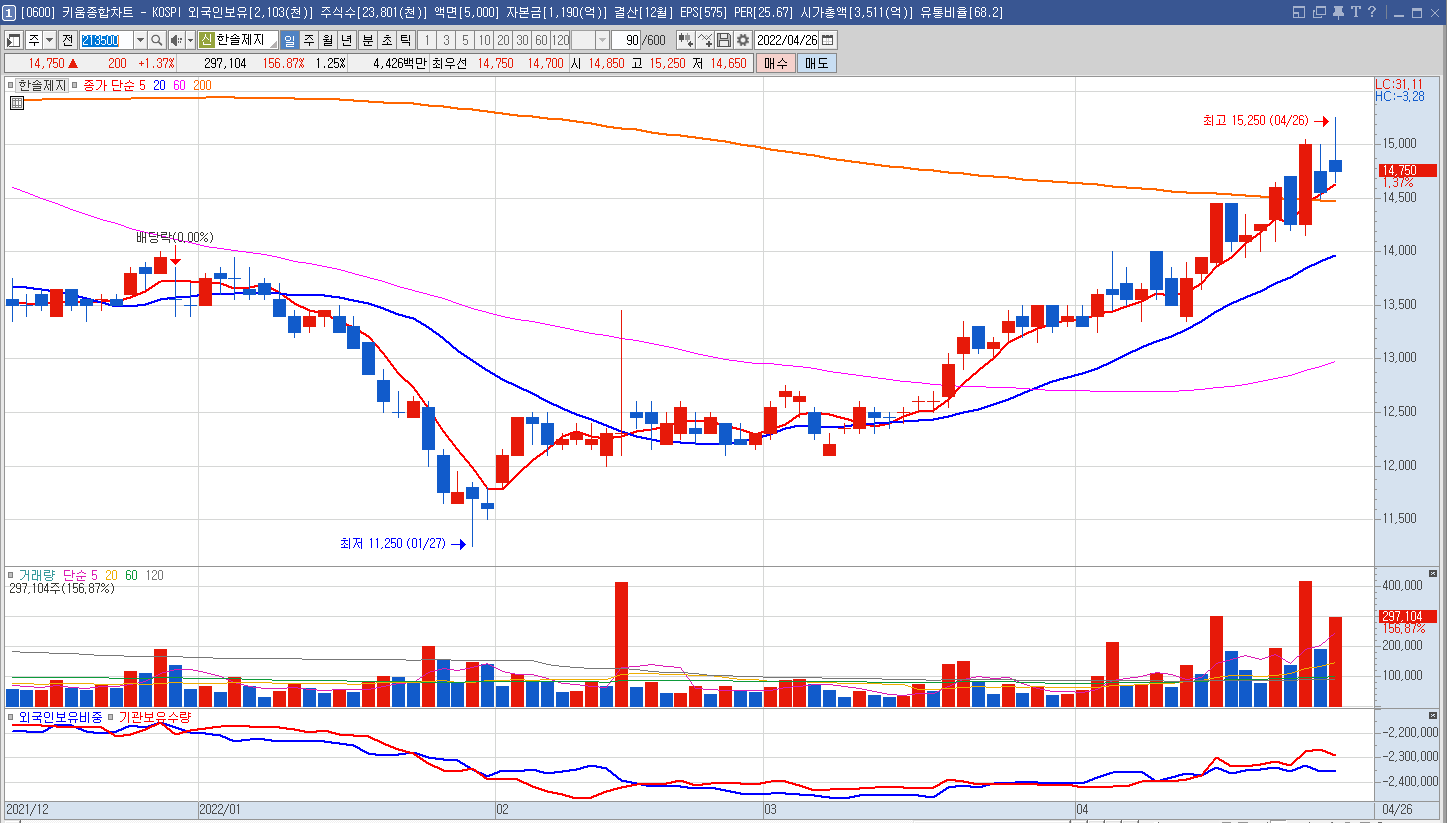1447x823 pixels.
Task: Select the 분 minute period button
Action: pyautogui.click(x=367, y=40)
